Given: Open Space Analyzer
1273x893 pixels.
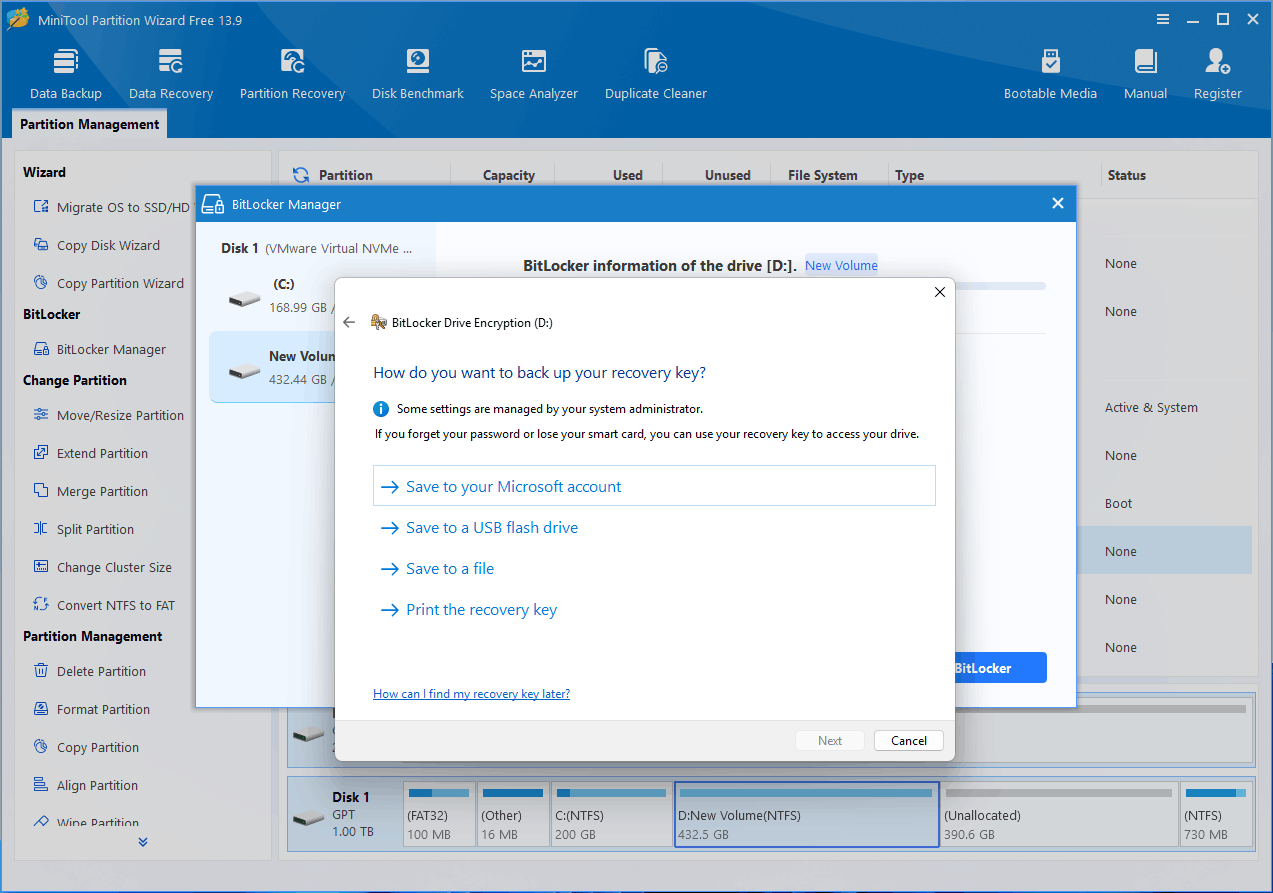Looking at the screenshot, I should [534, 74].
